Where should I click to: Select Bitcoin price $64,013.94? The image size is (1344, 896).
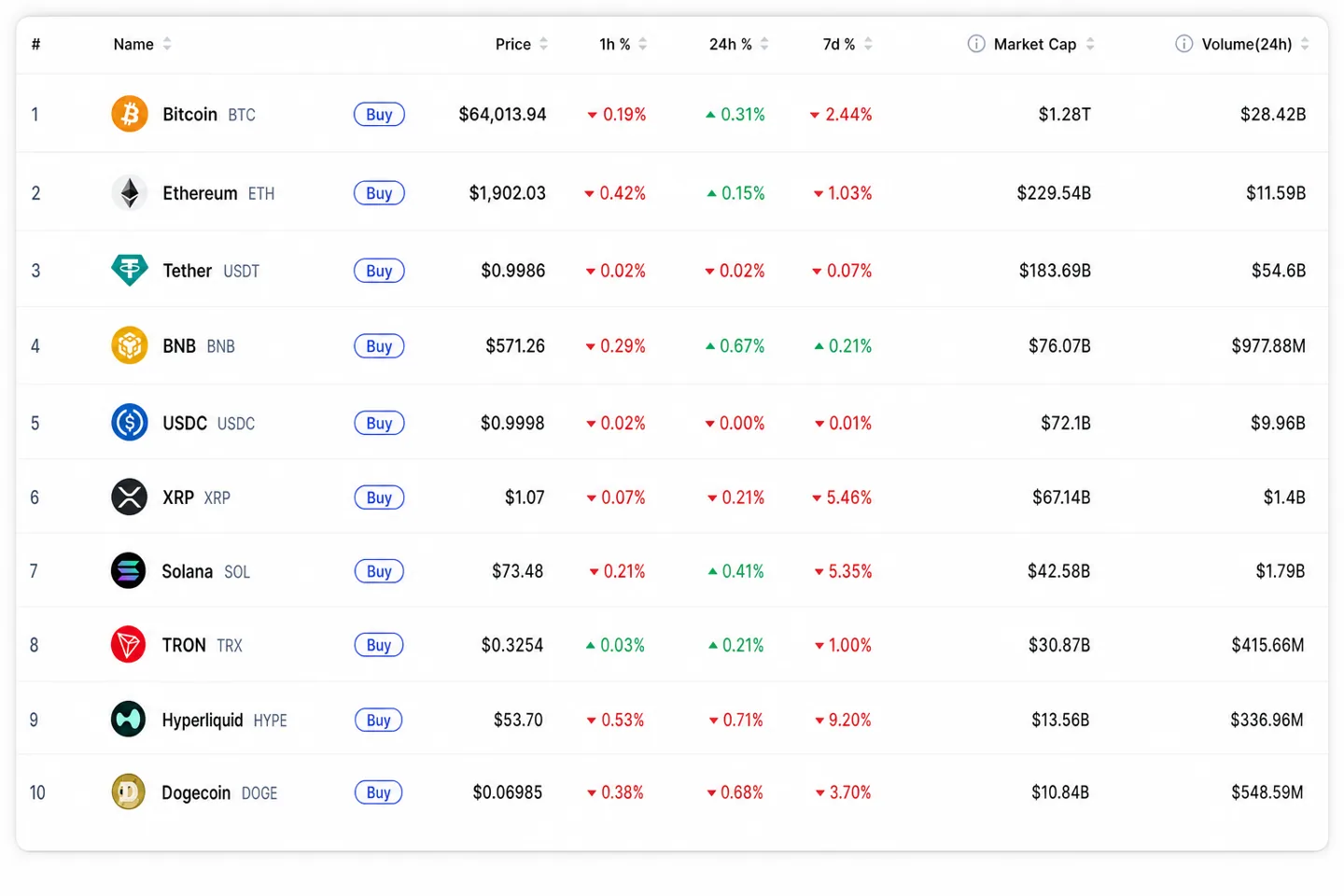point(502,114)
